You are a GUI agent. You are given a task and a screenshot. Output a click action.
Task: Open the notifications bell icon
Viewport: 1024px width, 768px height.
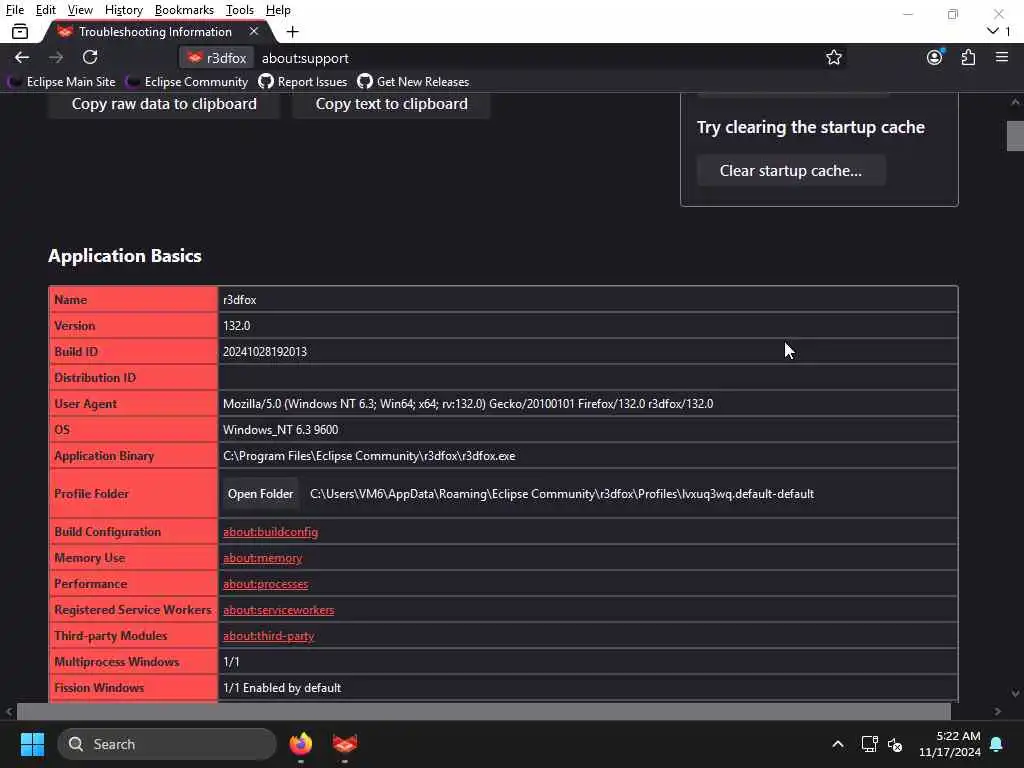coord(997,744)
